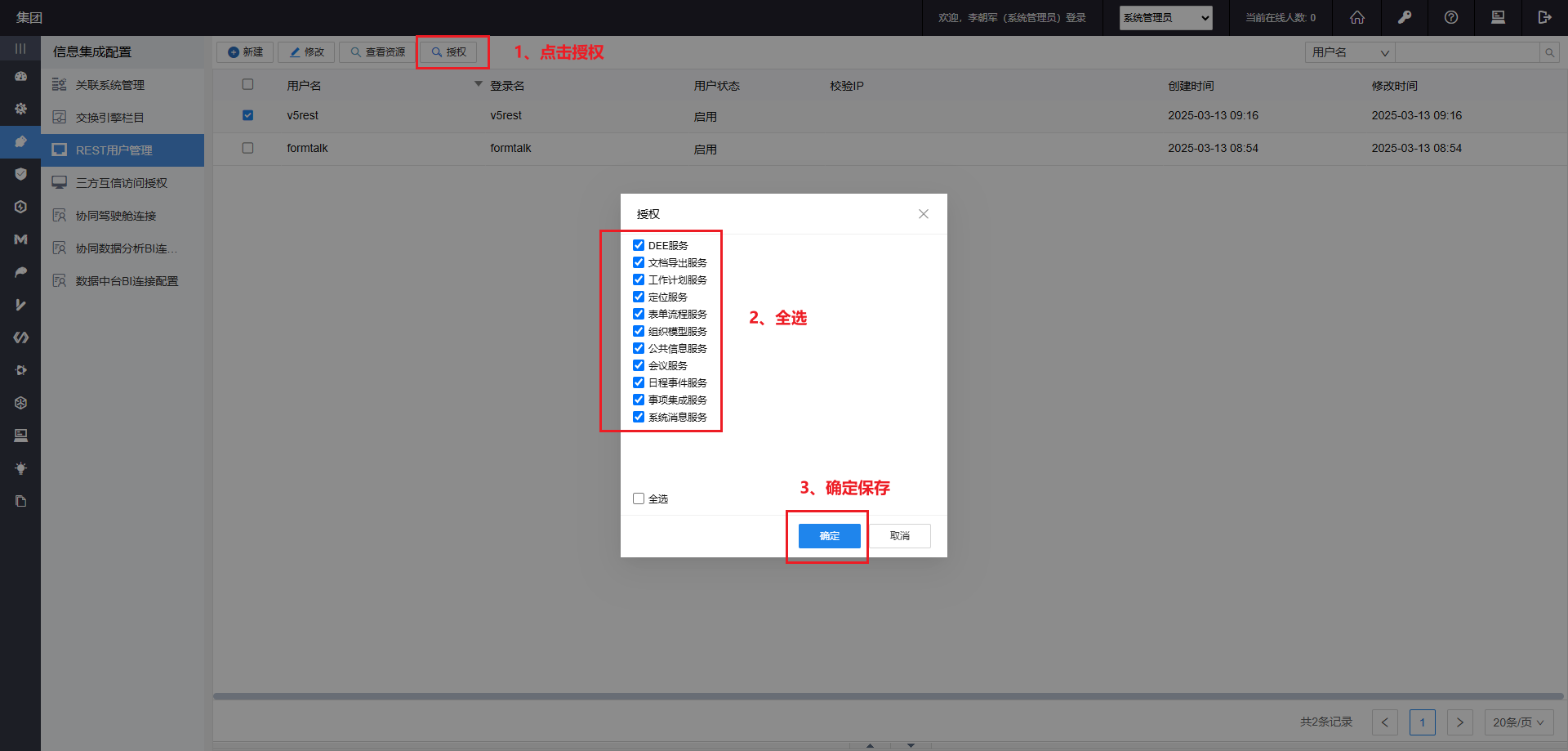Image resolution: width=1568 pixels, height=751 pixels.
Task: Open 三方互信访问授权 in the sidebar menu
Action: click(x=122, y=183)
